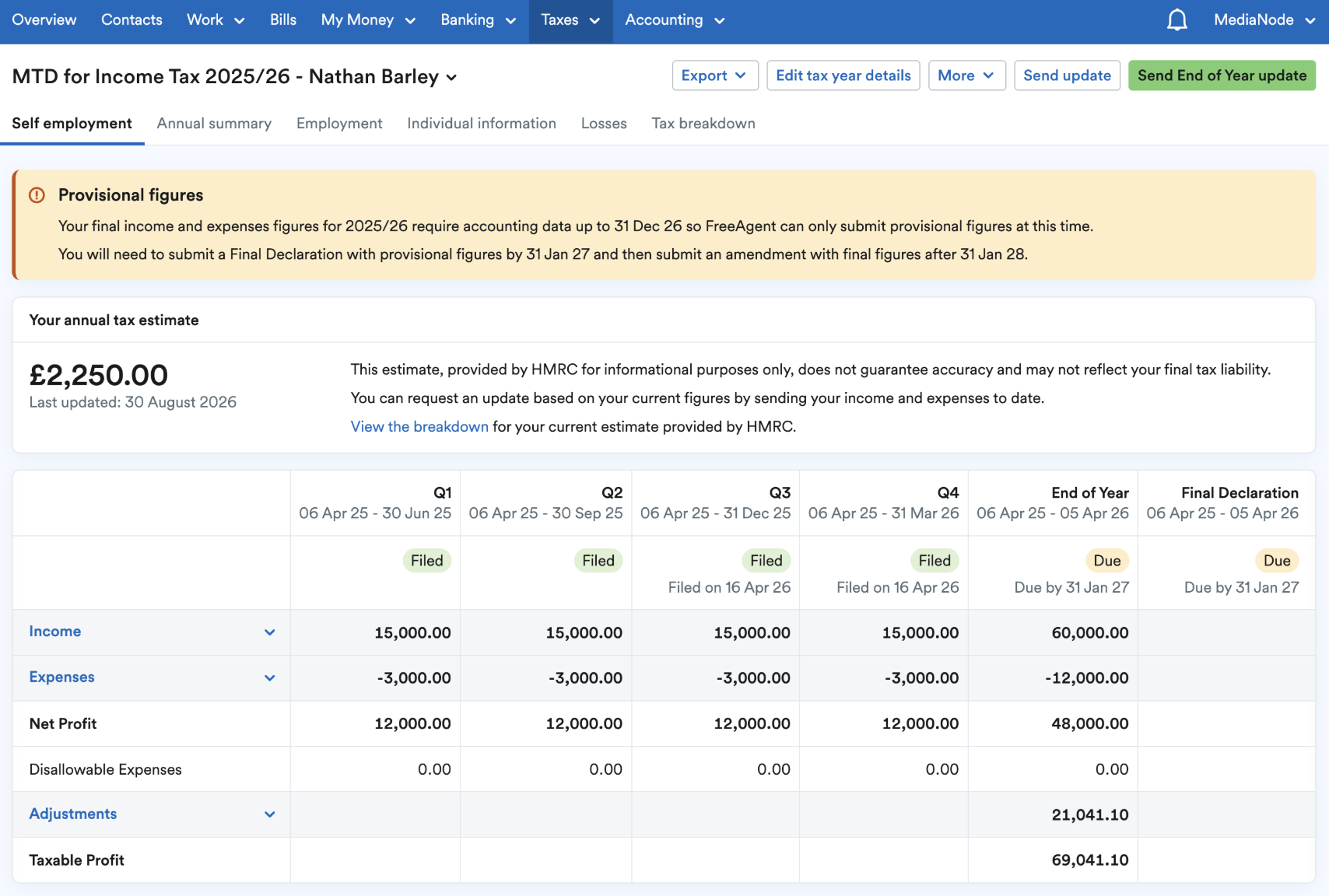The image size is (1329, 896).
Task: Open the MediaNode account menu
Action: click(x=1264, y=20)
